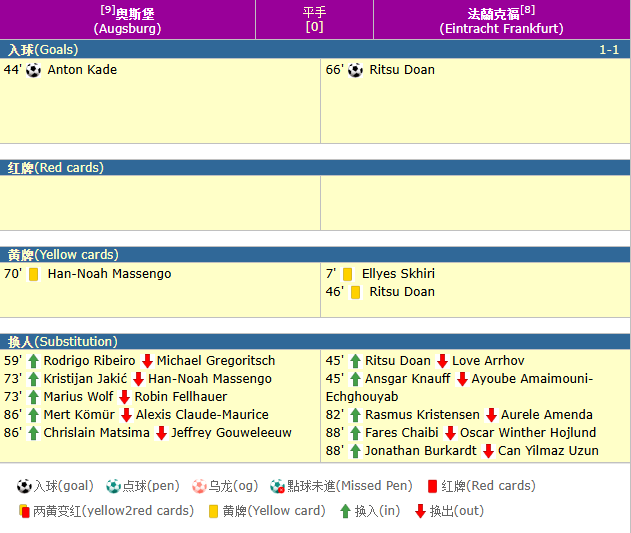The image size is (631, 533).
Task: Click the missed penalty icon in legend
Action: pos(277,486)
